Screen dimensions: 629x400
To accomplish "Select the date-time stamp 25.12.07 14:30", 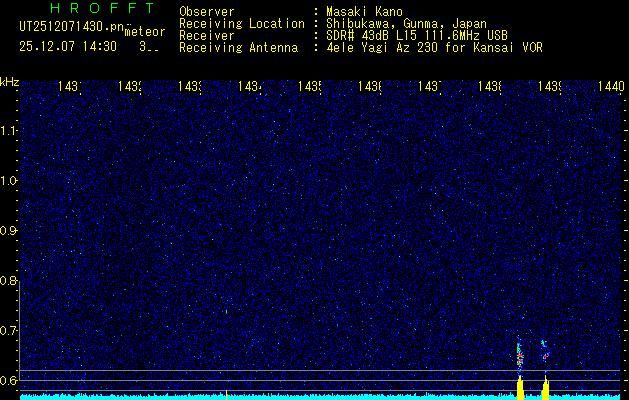I will pos(68,47).
